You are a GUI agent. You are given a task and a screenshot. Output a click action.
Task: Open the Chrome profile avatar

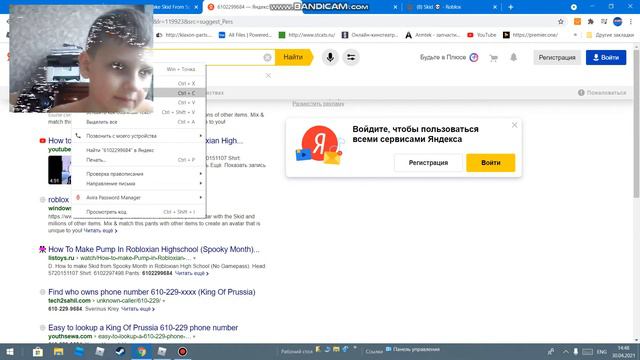click(x=618, y=22)
